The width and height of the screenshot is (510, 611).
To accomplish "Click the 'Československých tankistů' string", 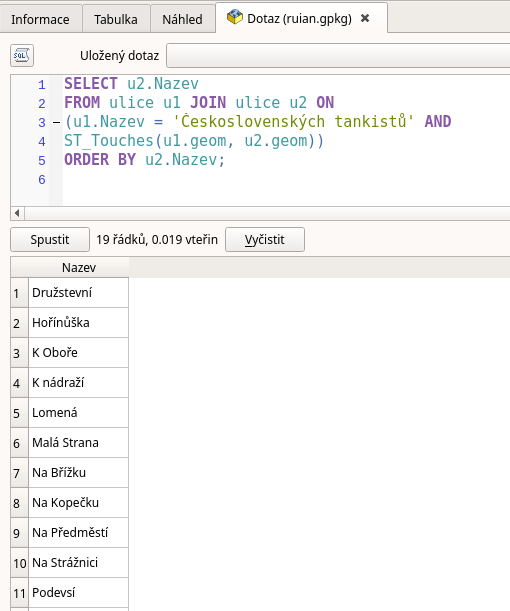I will click(293, 122).
